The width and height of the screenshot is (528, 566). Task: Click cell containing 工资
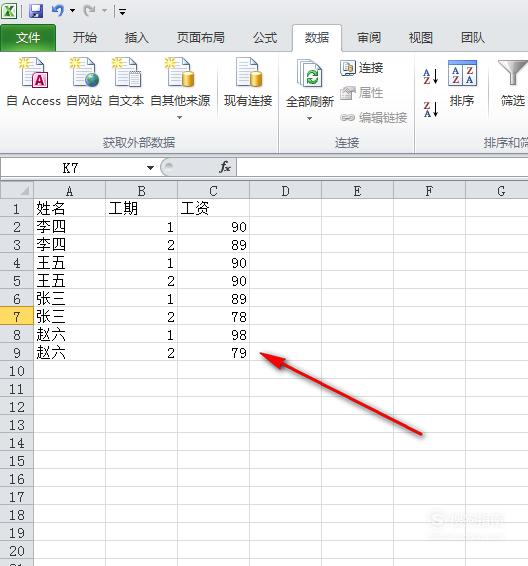click(x=213, y=208)
